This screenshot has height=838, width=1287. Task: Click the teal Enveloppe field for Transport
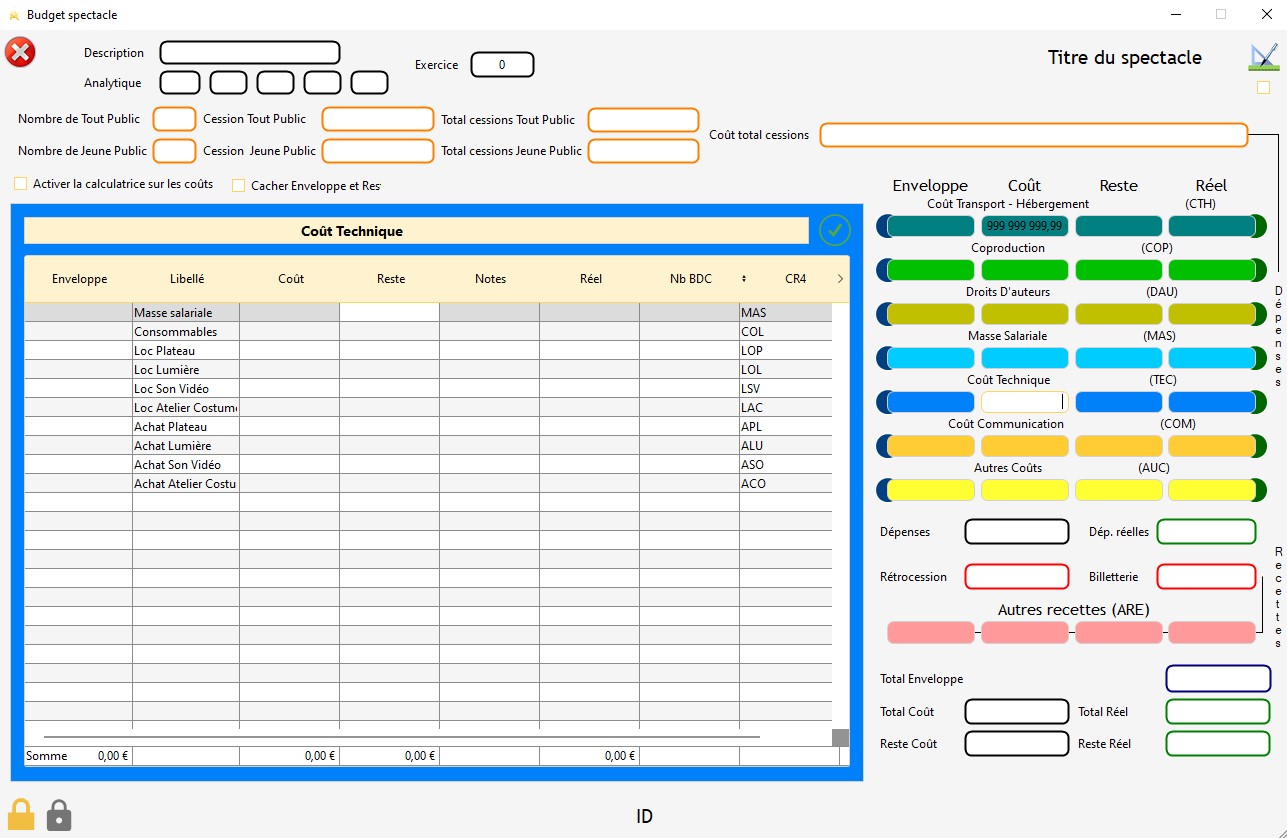pos(930,226)
